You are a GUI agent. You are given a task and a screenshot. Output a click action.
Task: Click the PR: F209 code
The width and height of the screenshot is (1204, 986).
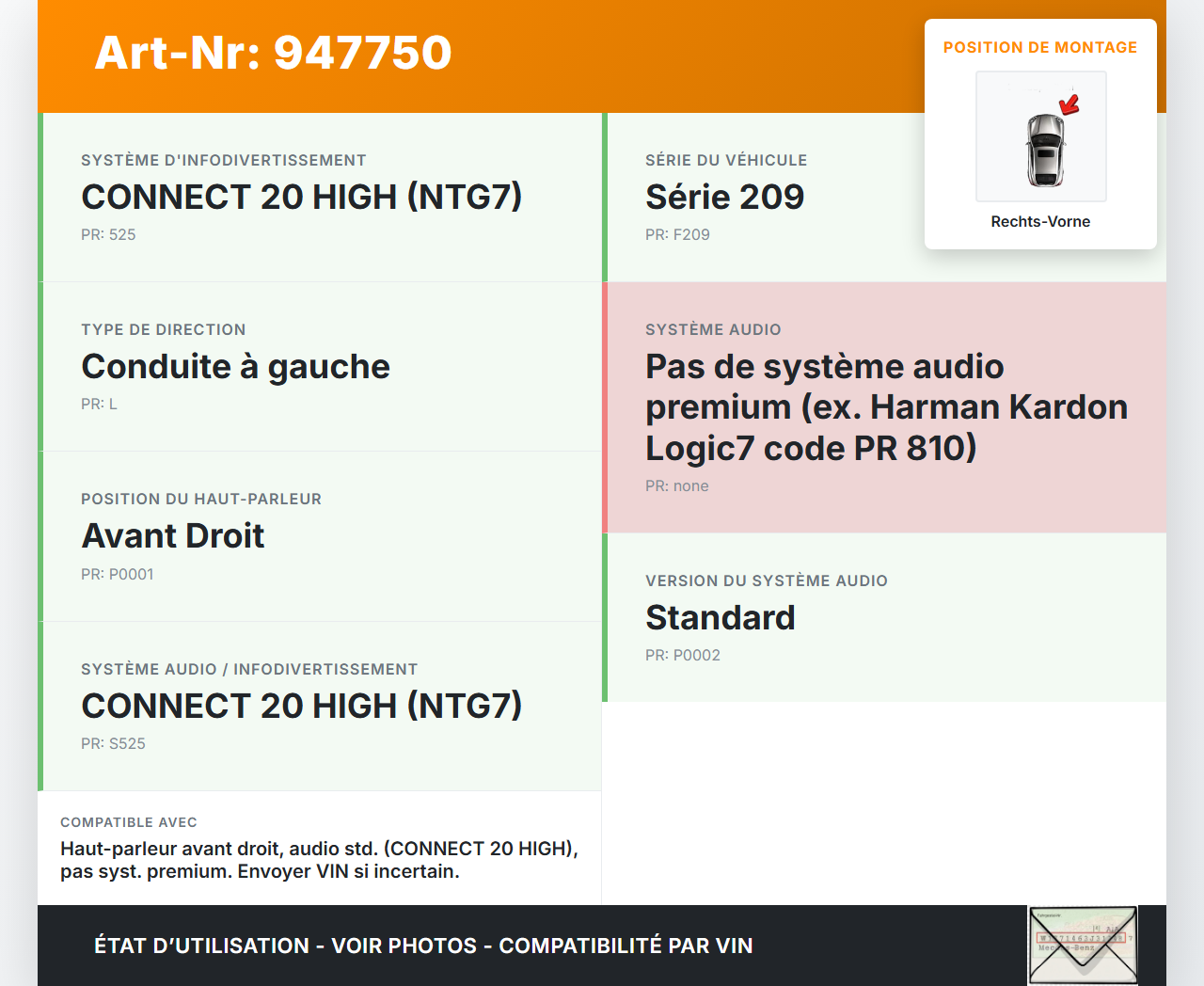(677, 234)
